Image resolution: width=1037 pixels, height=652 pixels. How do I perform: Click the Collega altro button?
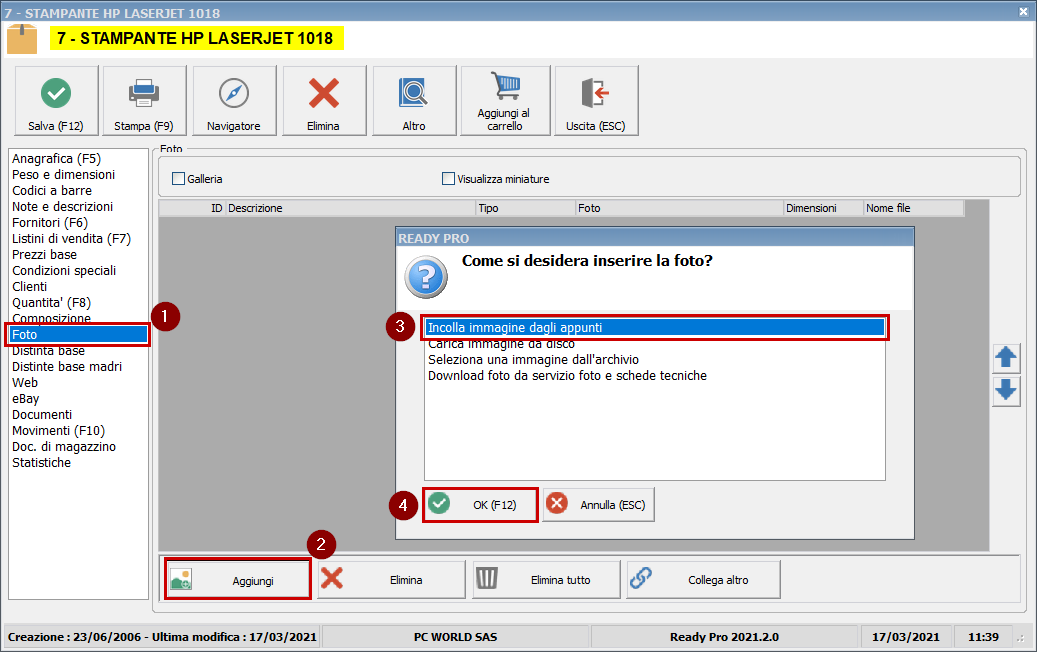coord(703,580)
